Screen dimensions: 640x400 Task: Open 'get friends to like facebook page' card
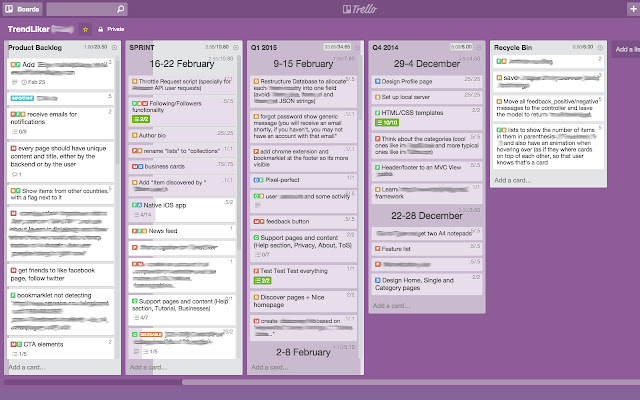click(x=60, y=274)
